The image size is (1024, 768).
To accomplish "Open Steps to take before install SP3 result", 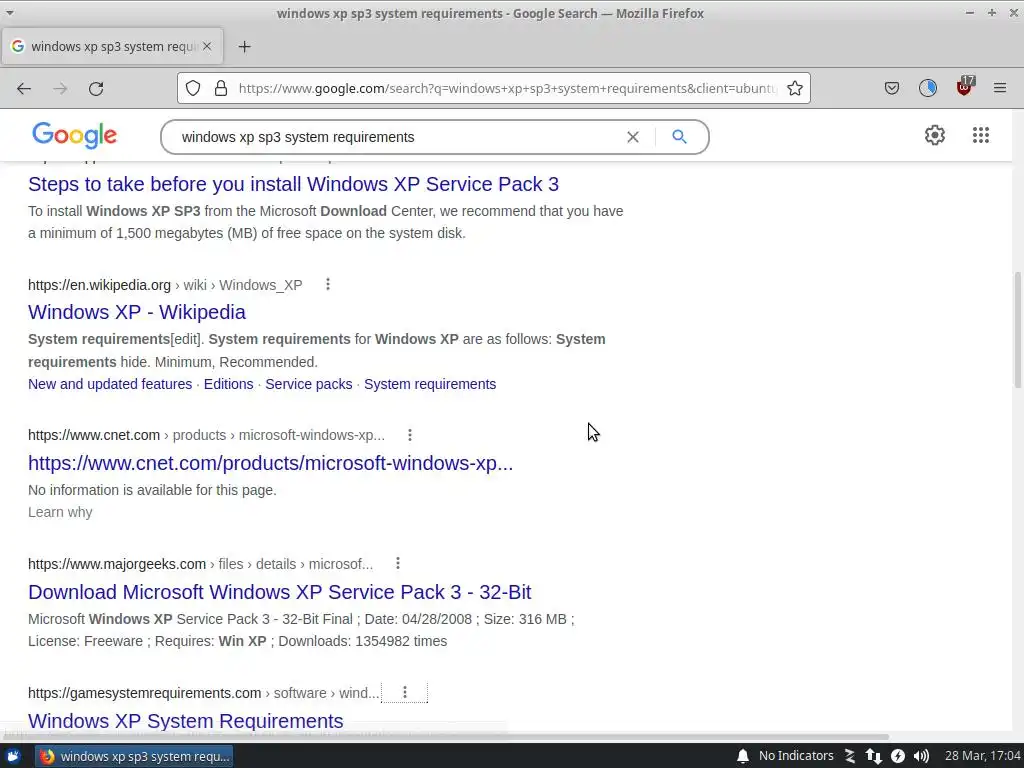I will (293, 184).
